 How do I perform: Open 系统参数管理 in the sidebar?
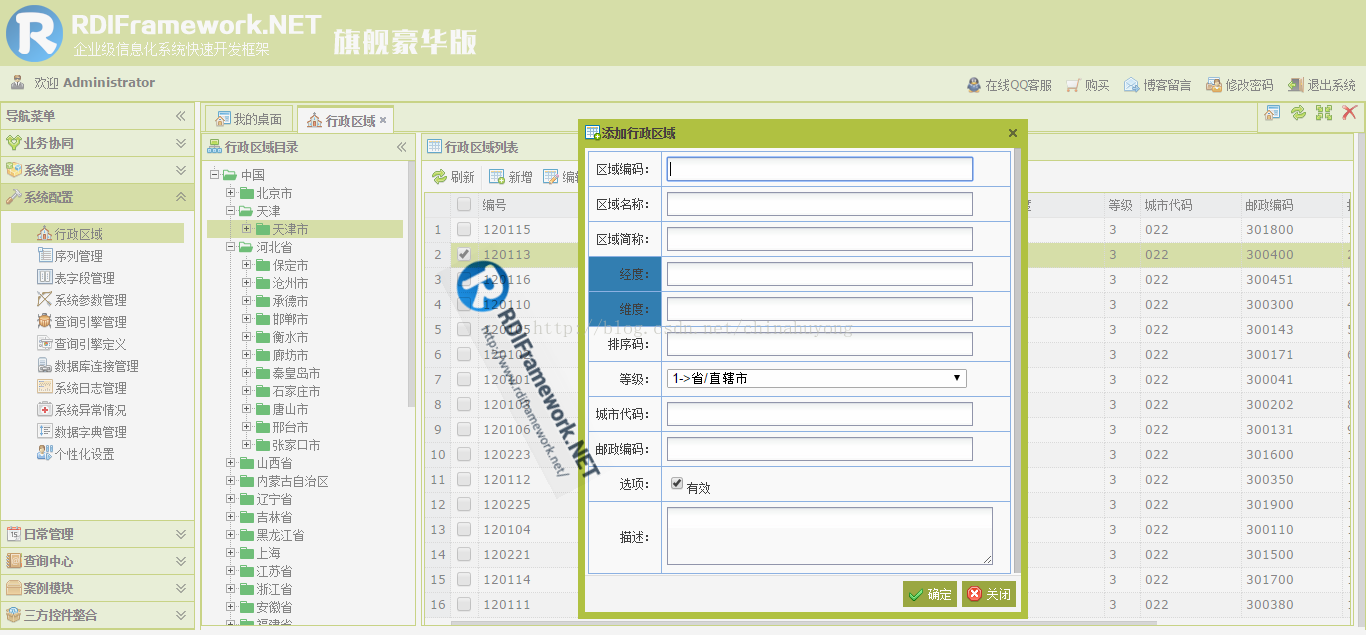(x=82, y=300)
